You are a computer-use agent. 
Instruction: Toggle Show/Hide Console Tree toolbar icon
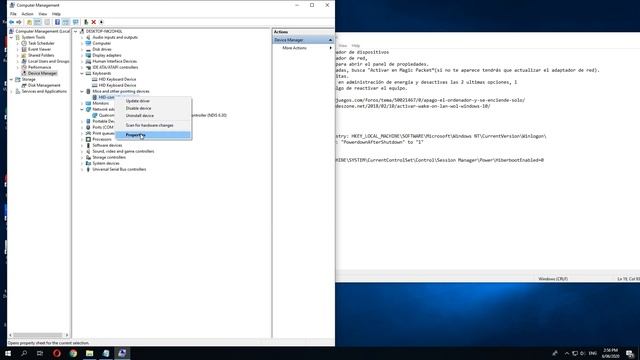point(38,22)
